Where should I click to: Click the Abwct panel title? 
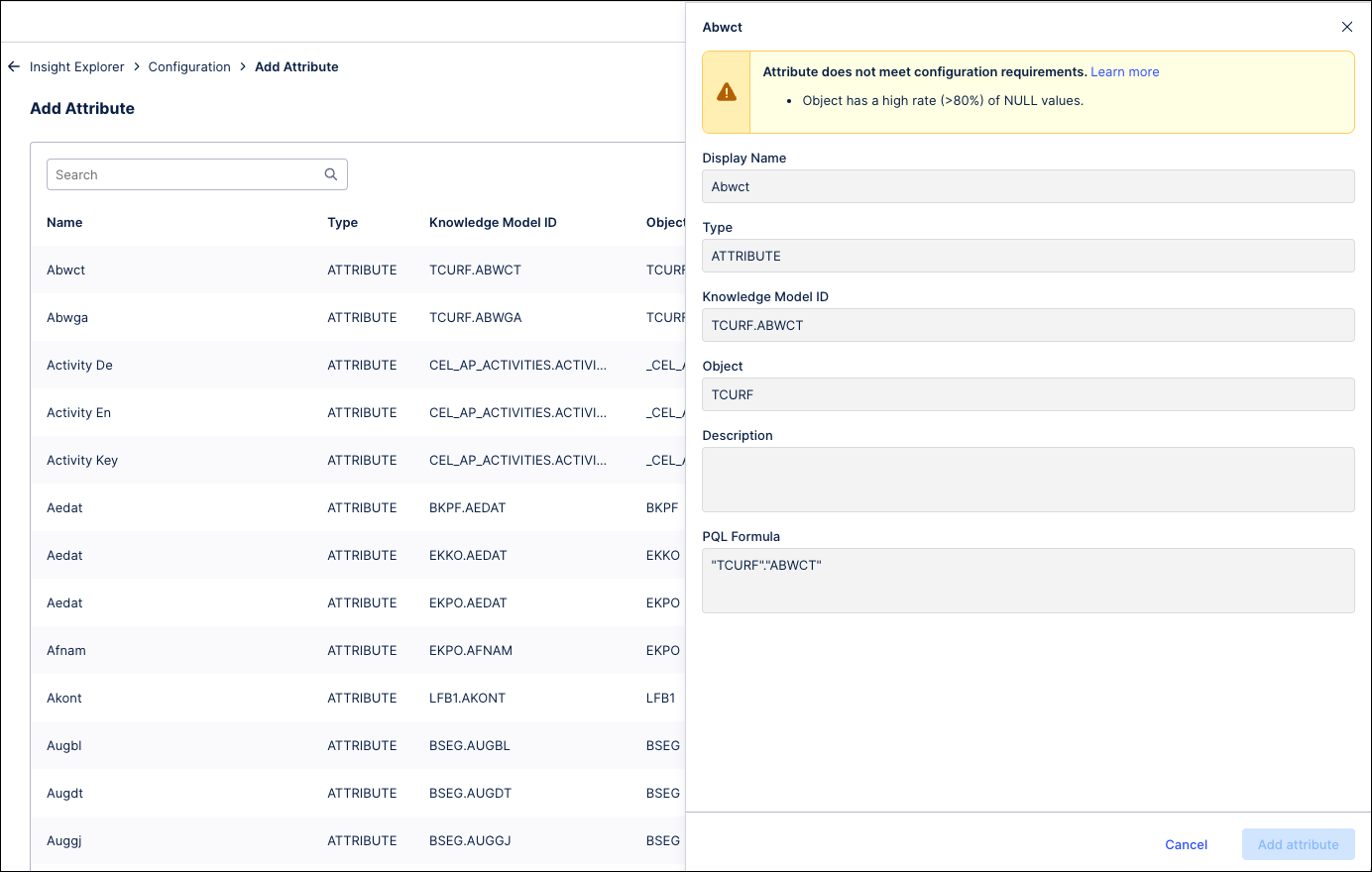coord(723,27)
